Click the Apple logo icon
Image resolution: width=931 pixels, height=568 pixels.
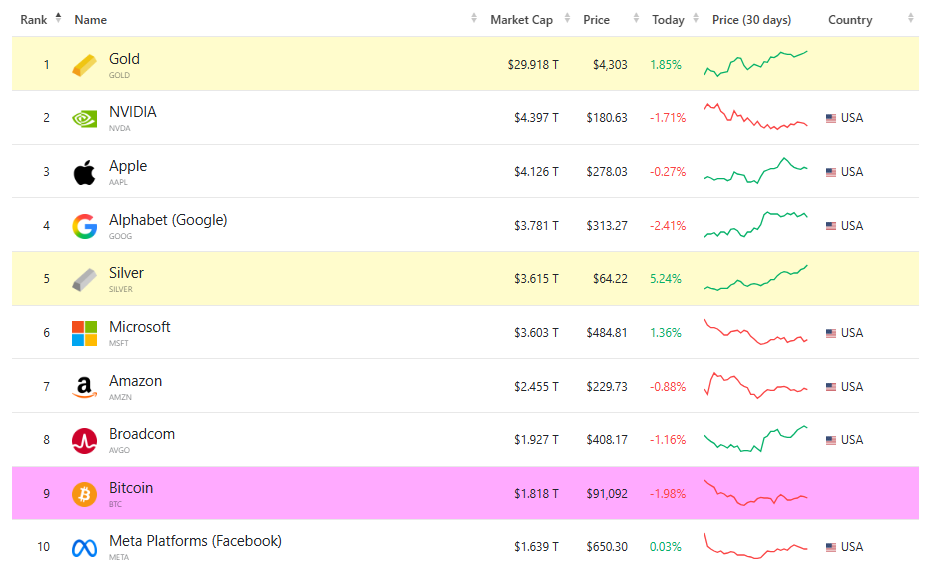click(85, 172)
